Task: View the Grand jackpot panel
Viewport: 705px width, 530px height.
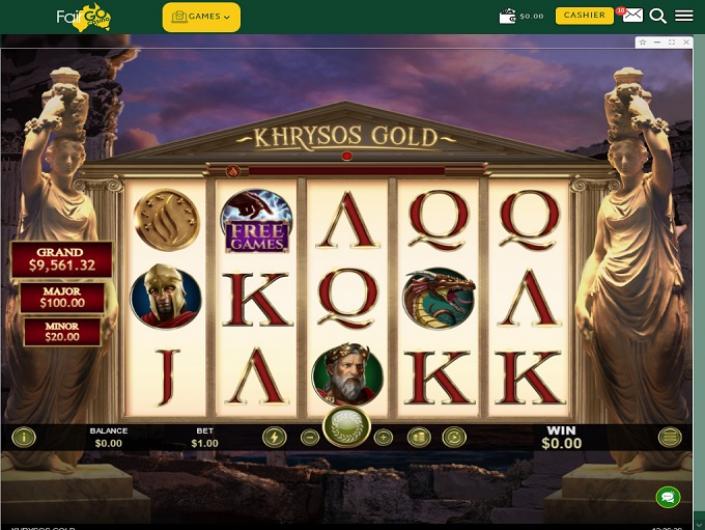Action: tap(62, 260)
